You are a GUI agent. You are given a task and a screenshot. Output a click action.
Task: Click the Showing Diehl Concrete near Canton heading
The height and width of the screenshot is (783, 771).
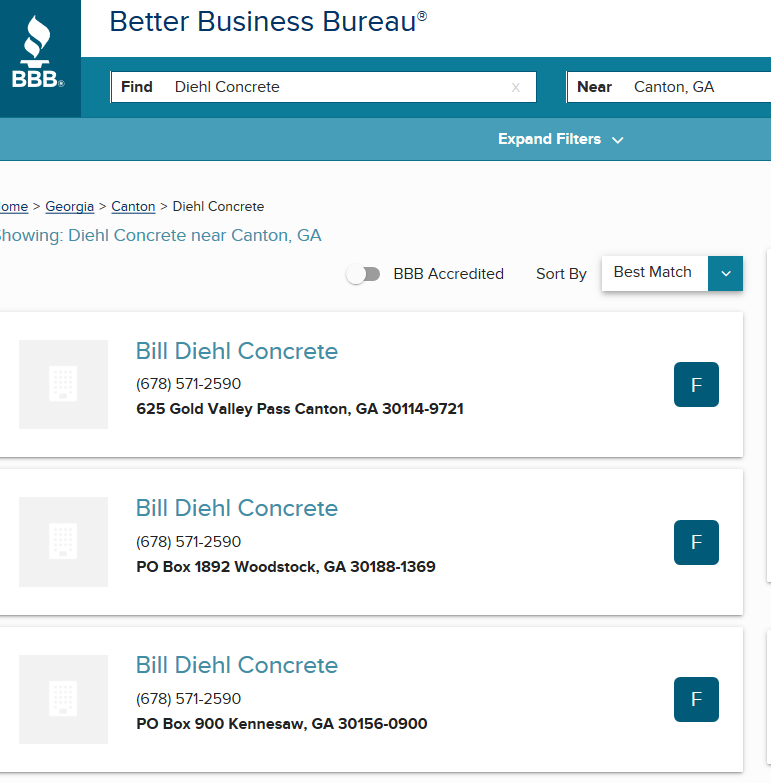[x=160, y=235]
